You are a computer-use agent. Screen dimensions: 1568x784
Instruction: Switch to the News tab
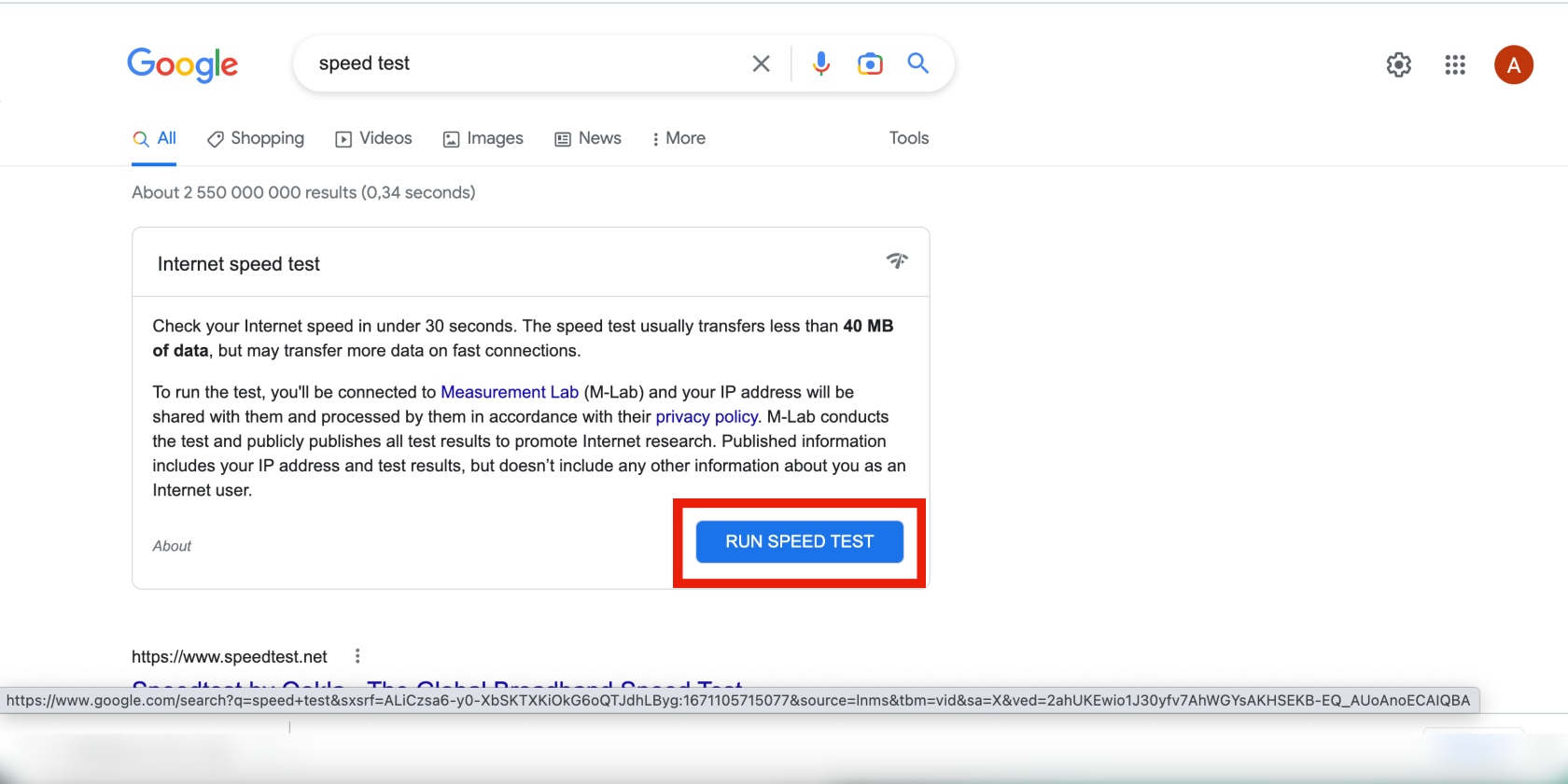[x=588, y=138]
